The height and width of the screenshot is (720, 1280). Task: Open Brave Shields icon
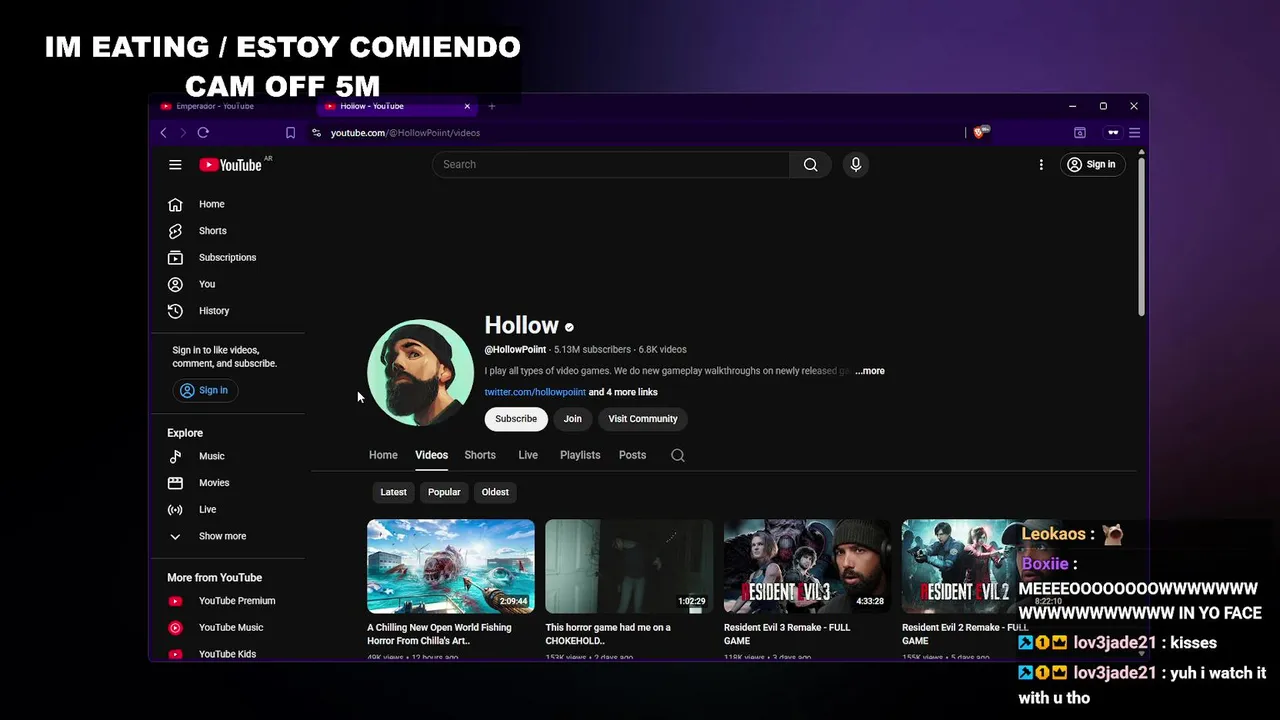(979, 132)
